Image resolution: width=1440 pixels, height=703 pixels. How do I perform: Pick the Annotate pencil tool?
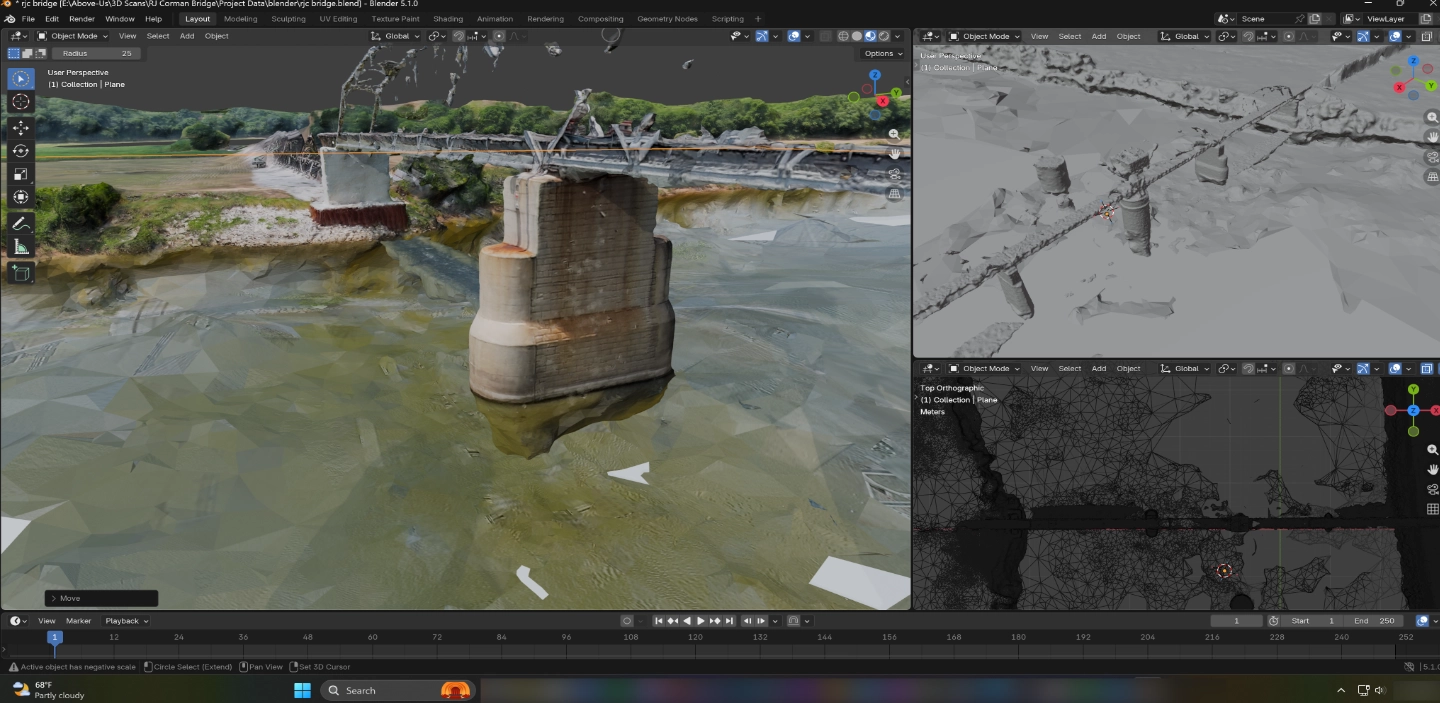(x=20, y=224)
